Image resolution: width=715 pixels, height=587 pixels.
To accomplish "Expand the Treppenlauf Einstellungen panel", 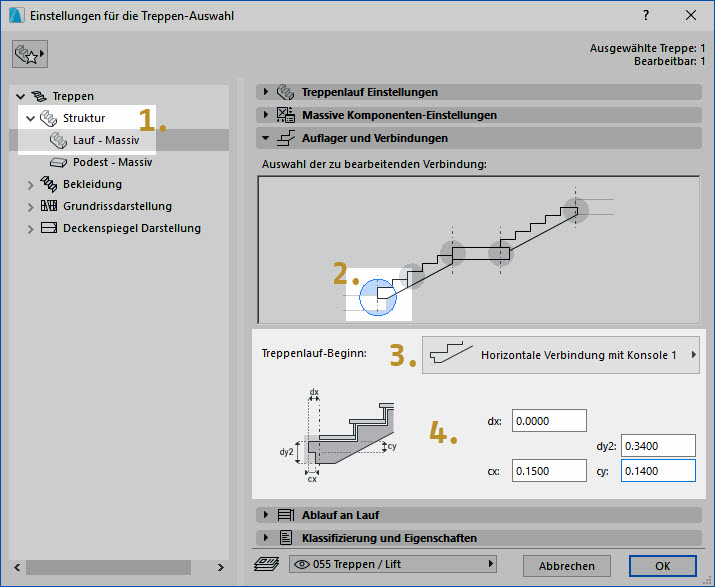I will tap(265, 92).
